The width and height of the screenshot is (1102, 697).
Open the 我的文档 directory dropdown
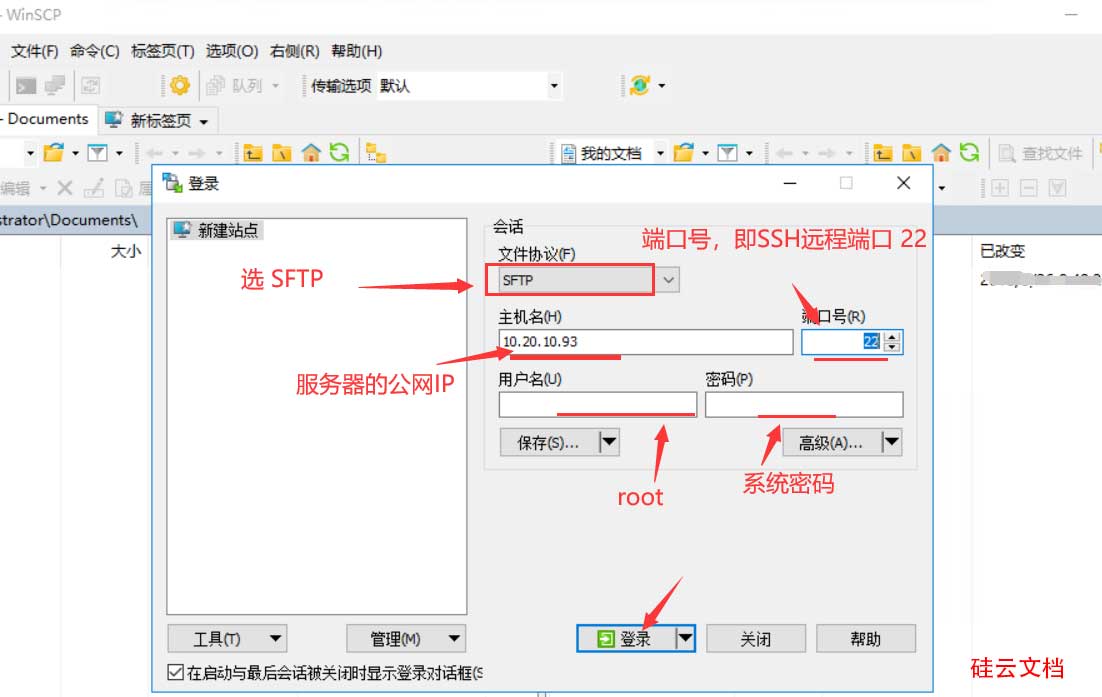(x=660, y=152)
